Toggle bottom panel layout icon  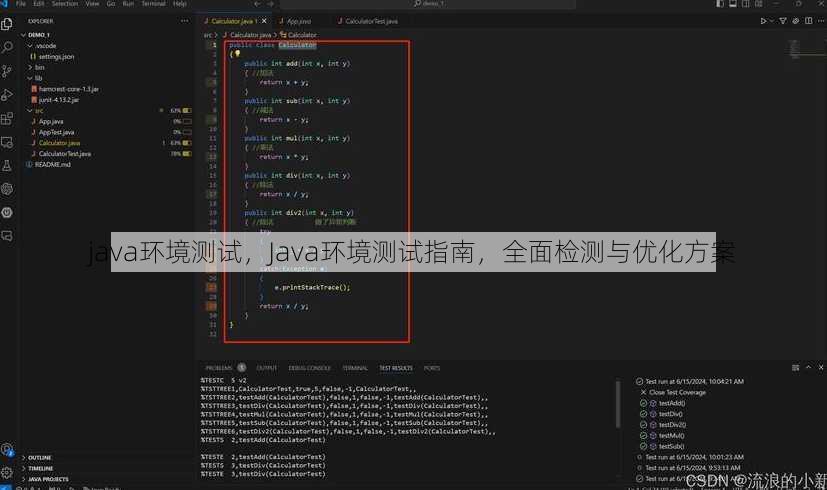click(x=733, y=4)
